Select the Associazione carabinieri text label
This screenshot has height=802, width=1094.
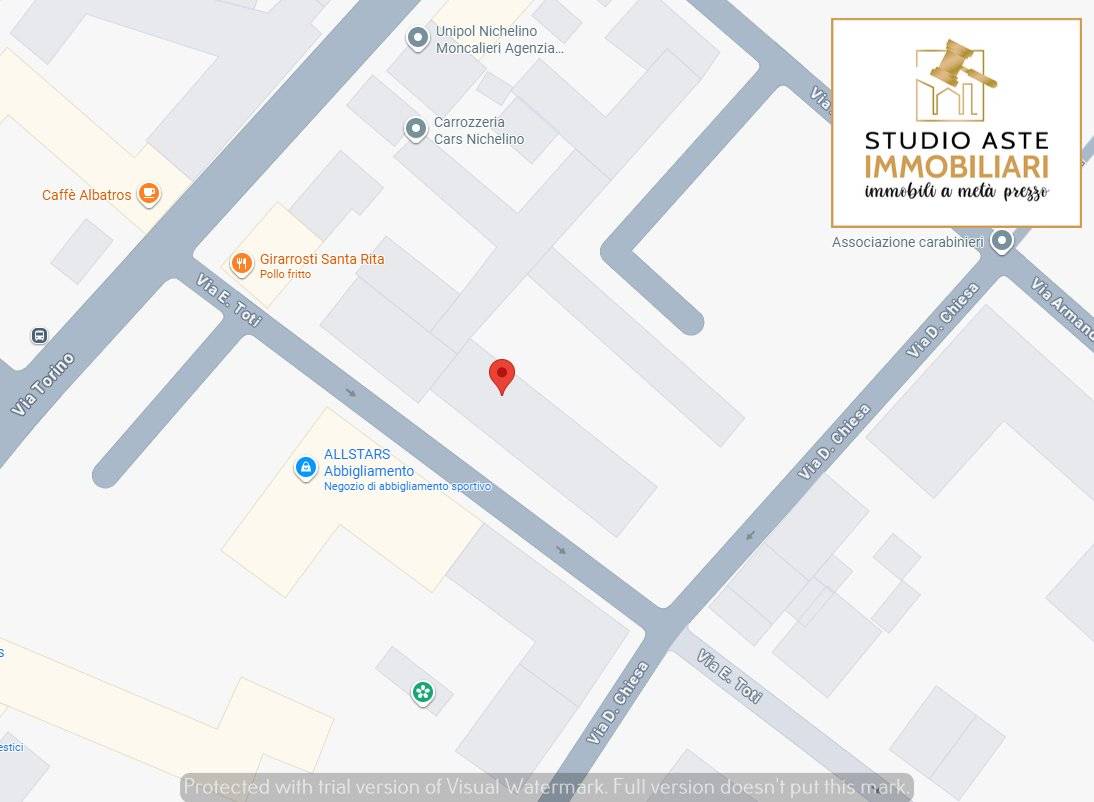[908, 242]
